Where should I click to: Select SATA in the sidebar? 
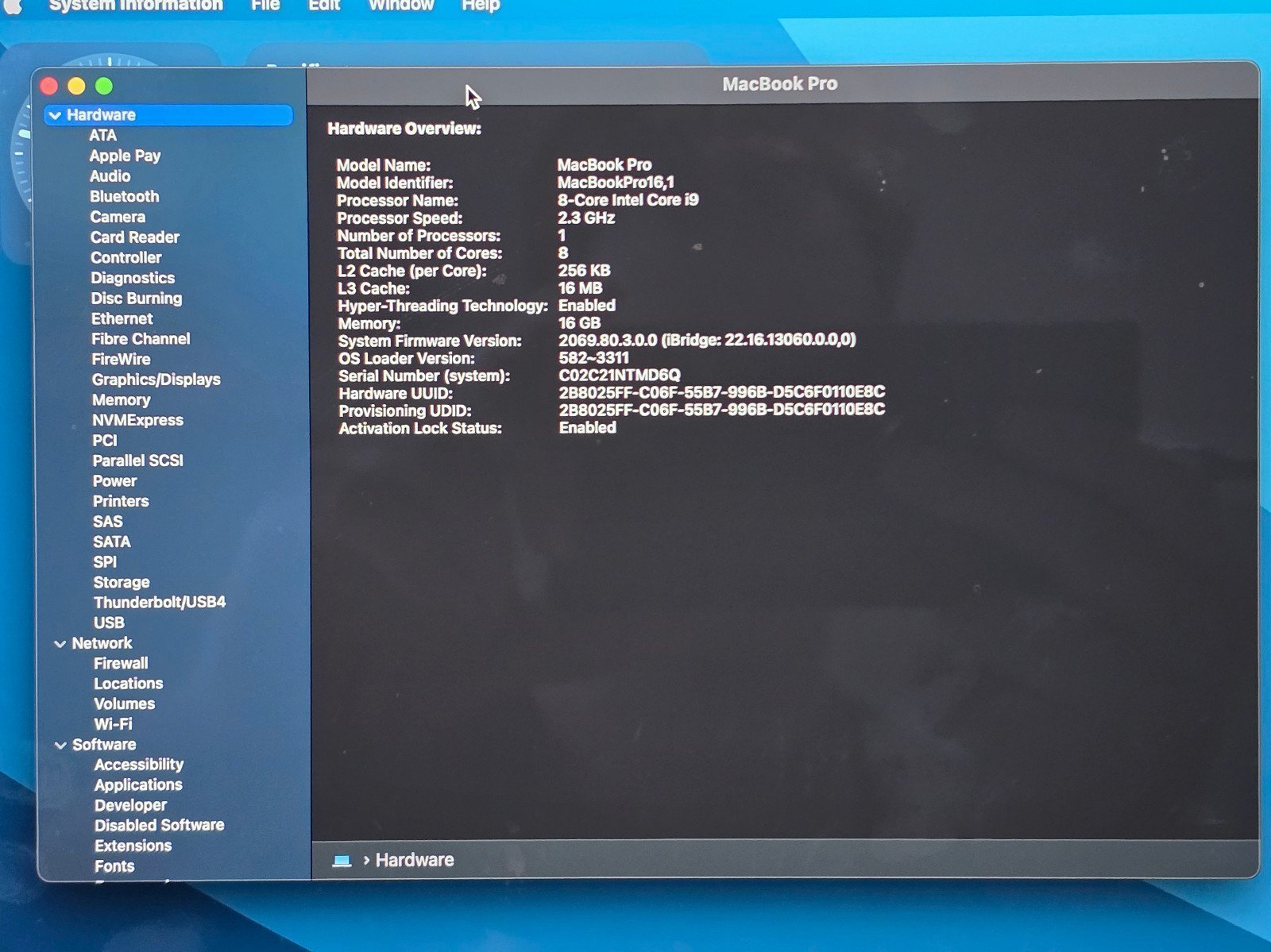pos(111,542)
